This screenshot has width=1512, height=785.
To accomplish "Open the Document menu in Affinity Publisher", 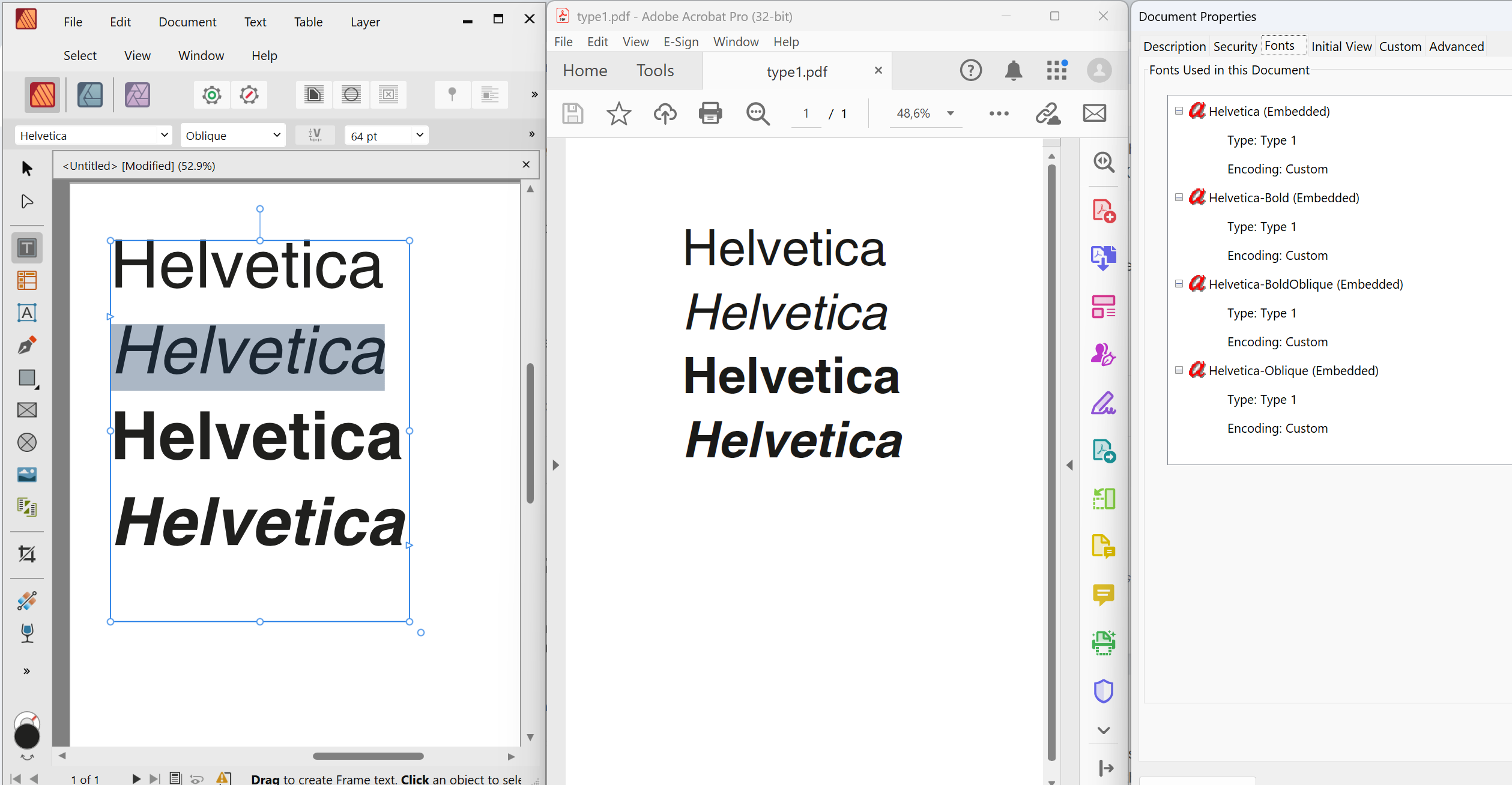I will tap(187, 22).
